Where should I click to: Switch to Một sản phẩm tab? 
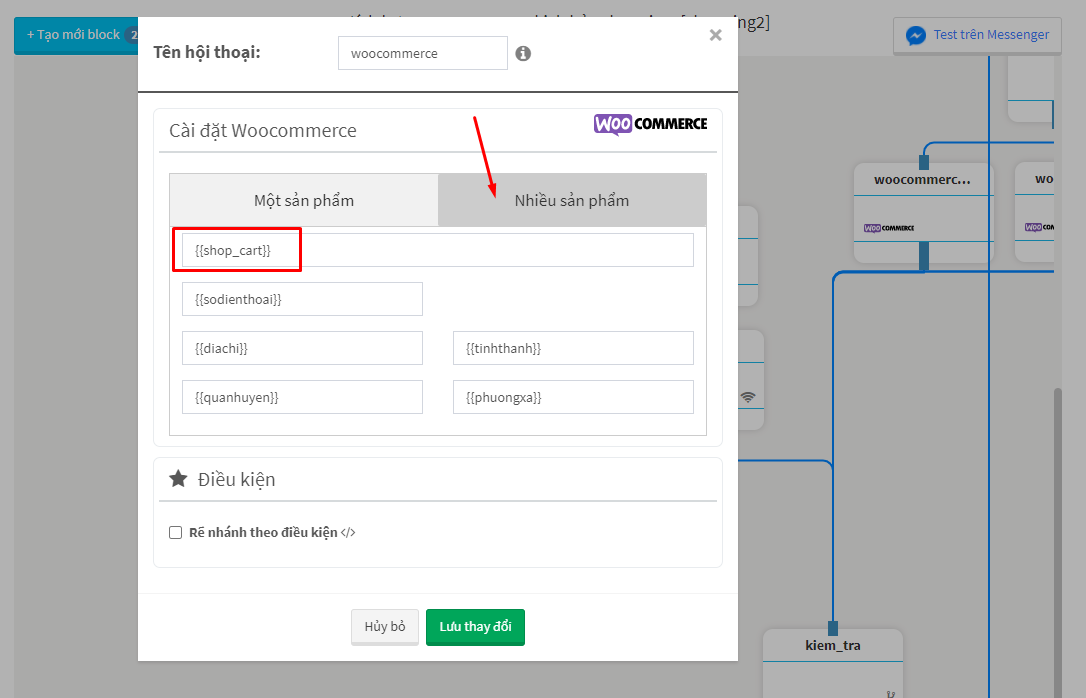click(x=304, y=200)
